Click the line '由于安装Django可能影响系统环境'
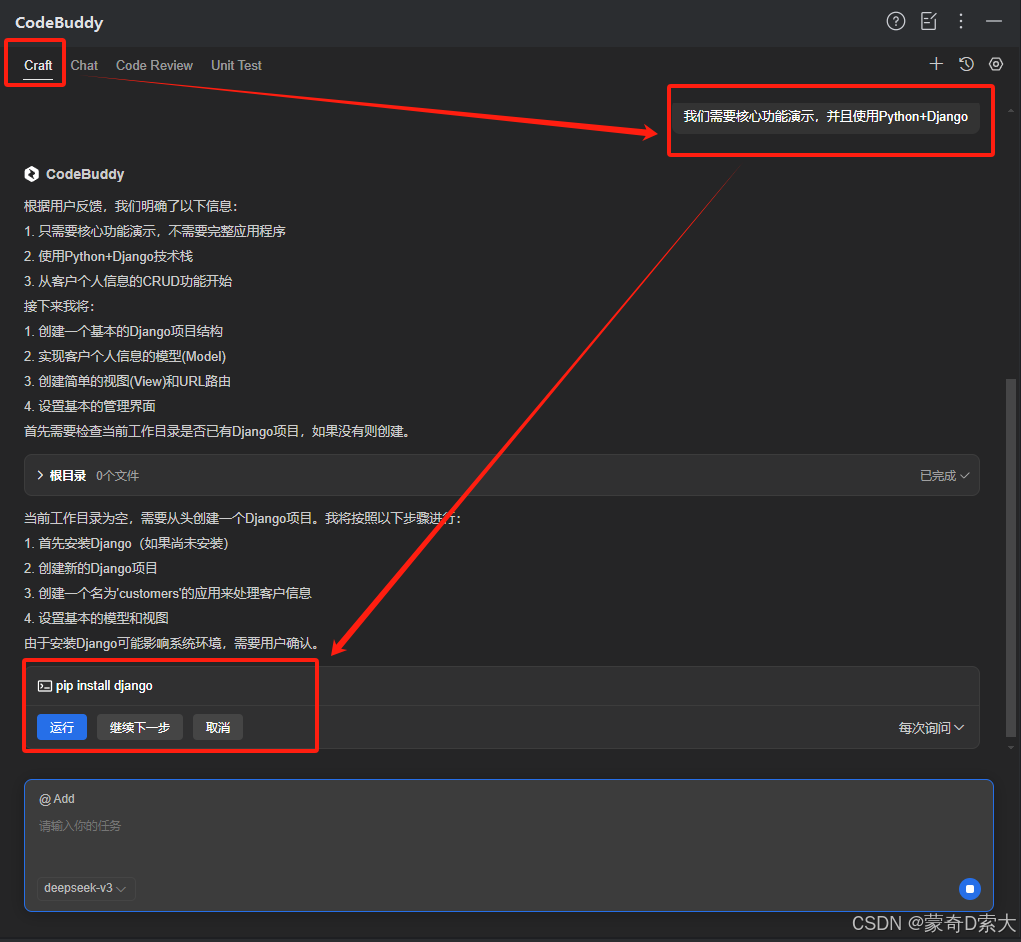Viewport: 1021px width, 942px height. tap(171, 643)
